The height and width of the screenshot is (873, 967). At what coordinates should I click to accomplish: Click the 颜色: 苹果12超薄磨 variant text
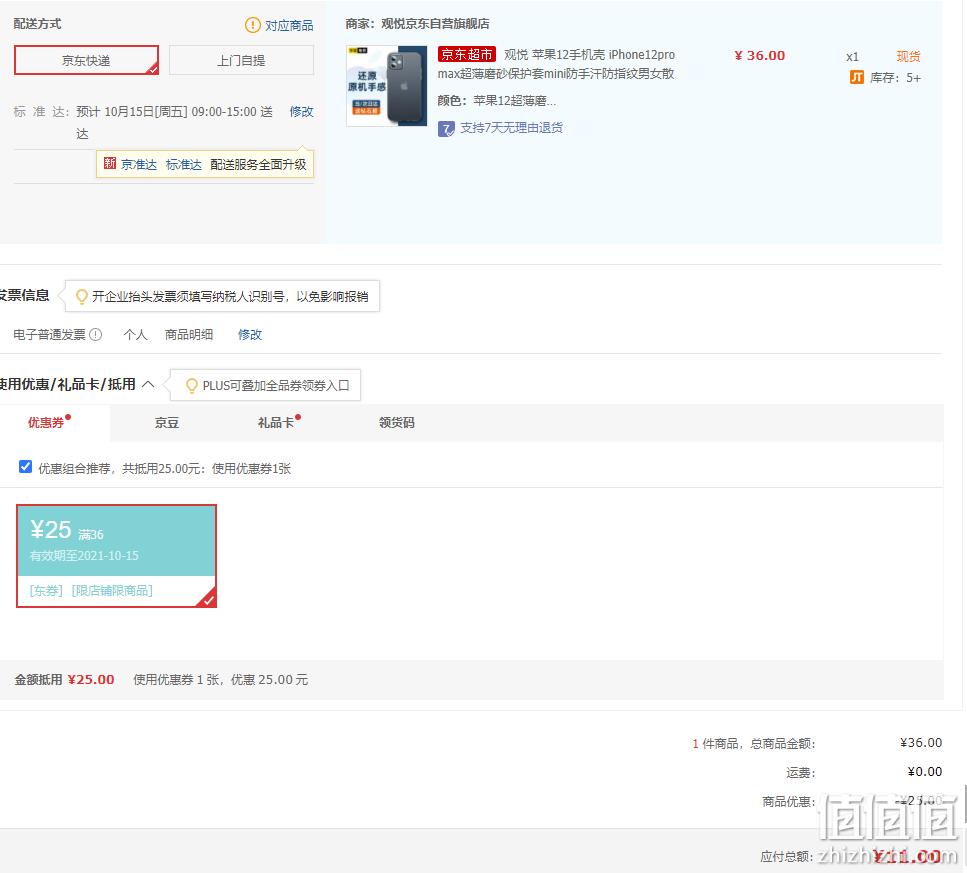497,100
